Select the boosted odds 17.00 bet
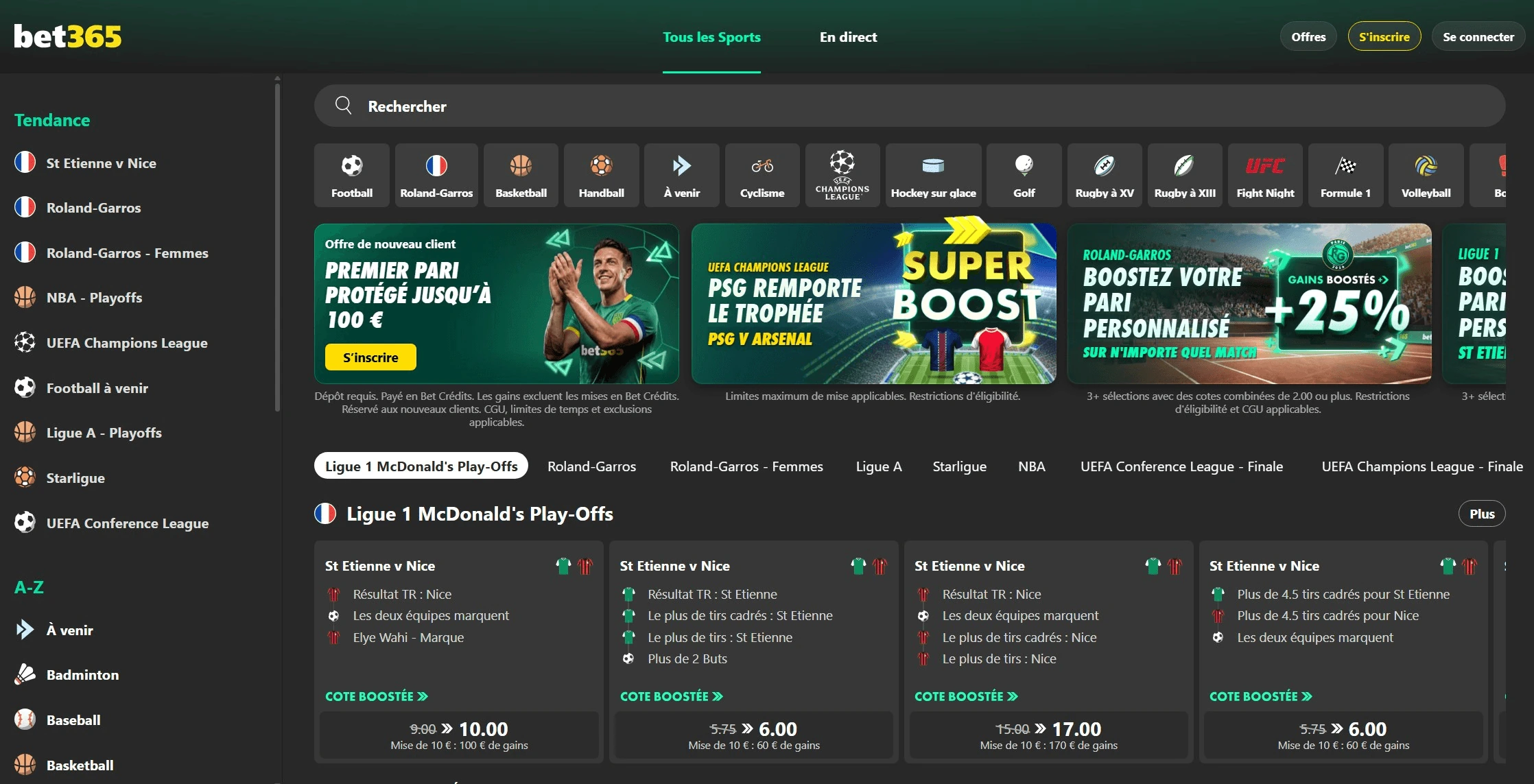 point(1048,735)
